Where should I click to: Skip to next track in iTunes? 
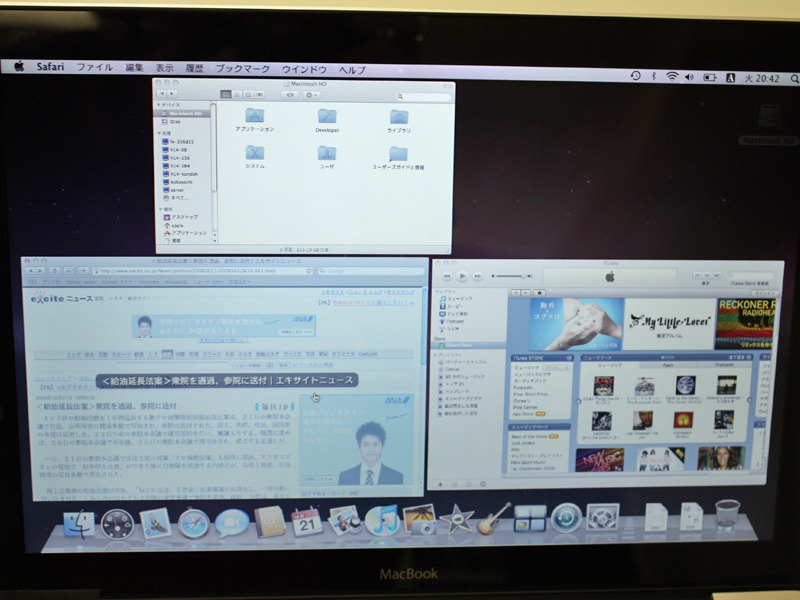click(478, 276)
